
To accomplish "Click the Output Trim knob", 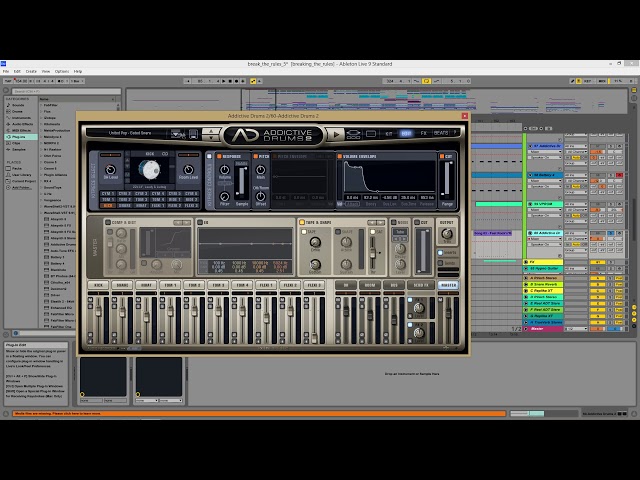I will (447, 234).
